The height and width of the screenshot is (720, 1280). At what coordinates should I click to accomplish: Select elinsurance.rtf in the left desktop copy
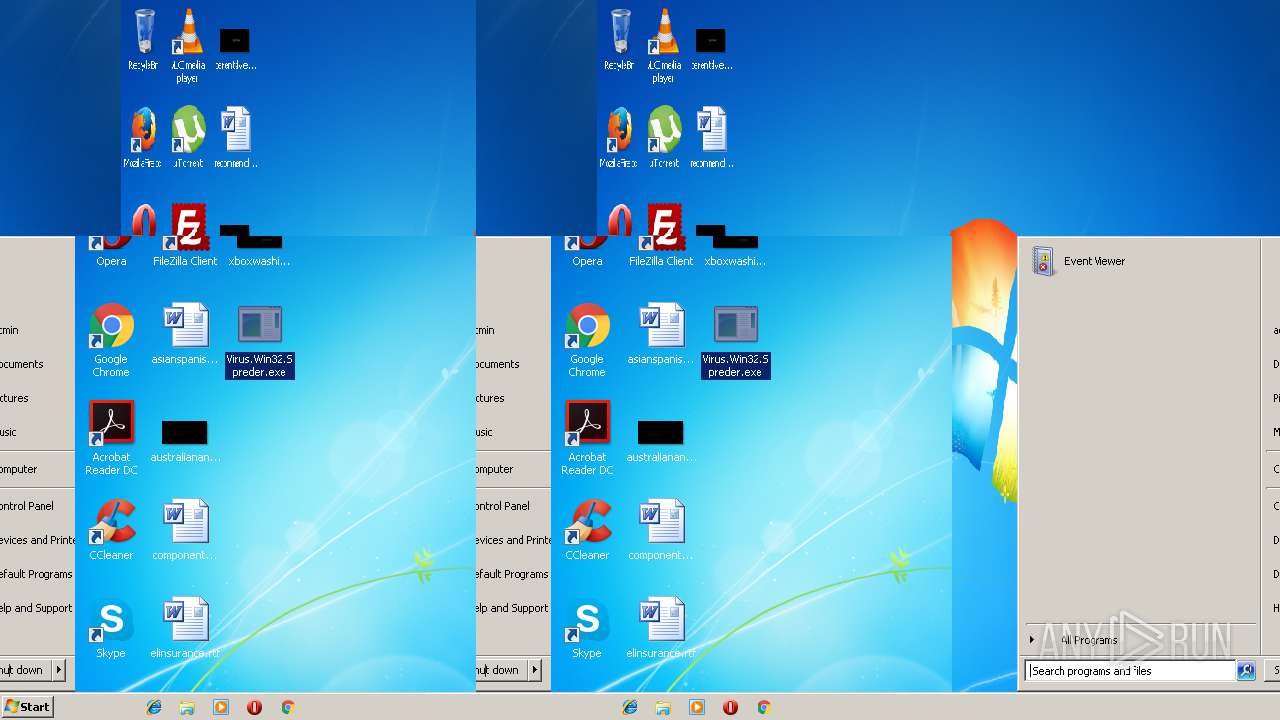click(185, 628)
